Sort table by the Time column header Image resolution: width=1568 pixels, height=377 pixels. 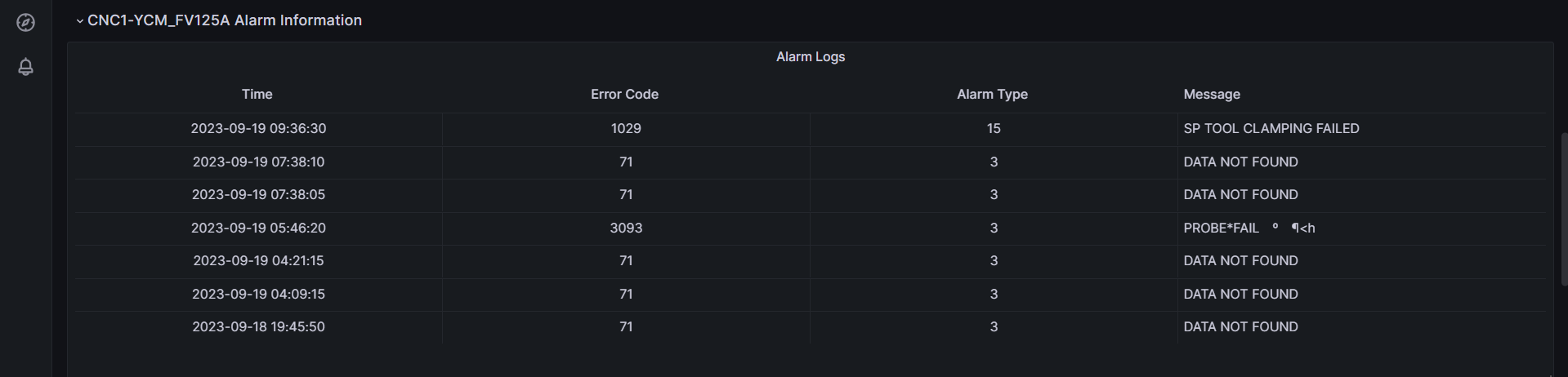pyautogui.click(x=257, y=95)
